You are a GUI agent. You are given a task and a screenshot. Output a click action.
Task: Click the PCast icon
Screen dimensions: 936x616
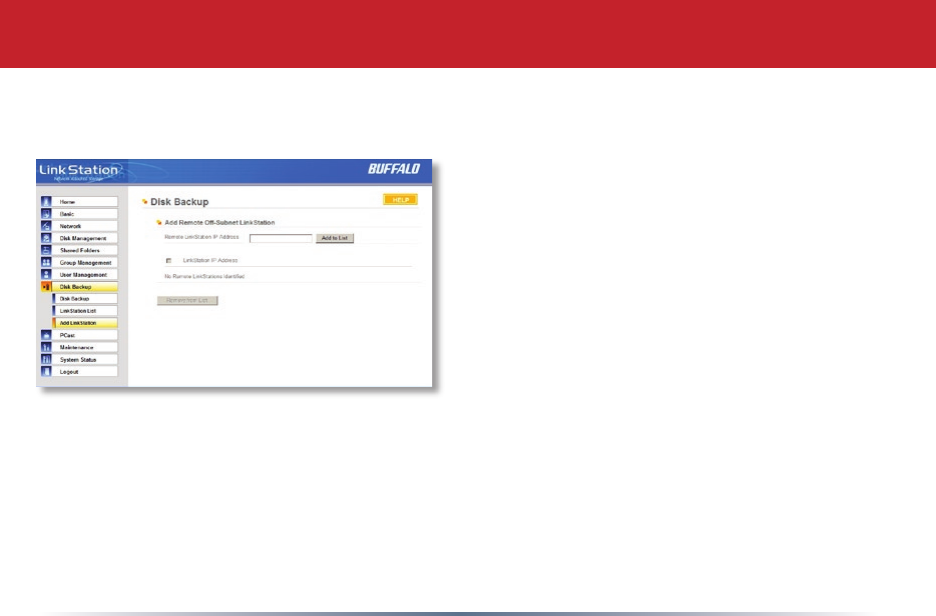coord(46,335)
